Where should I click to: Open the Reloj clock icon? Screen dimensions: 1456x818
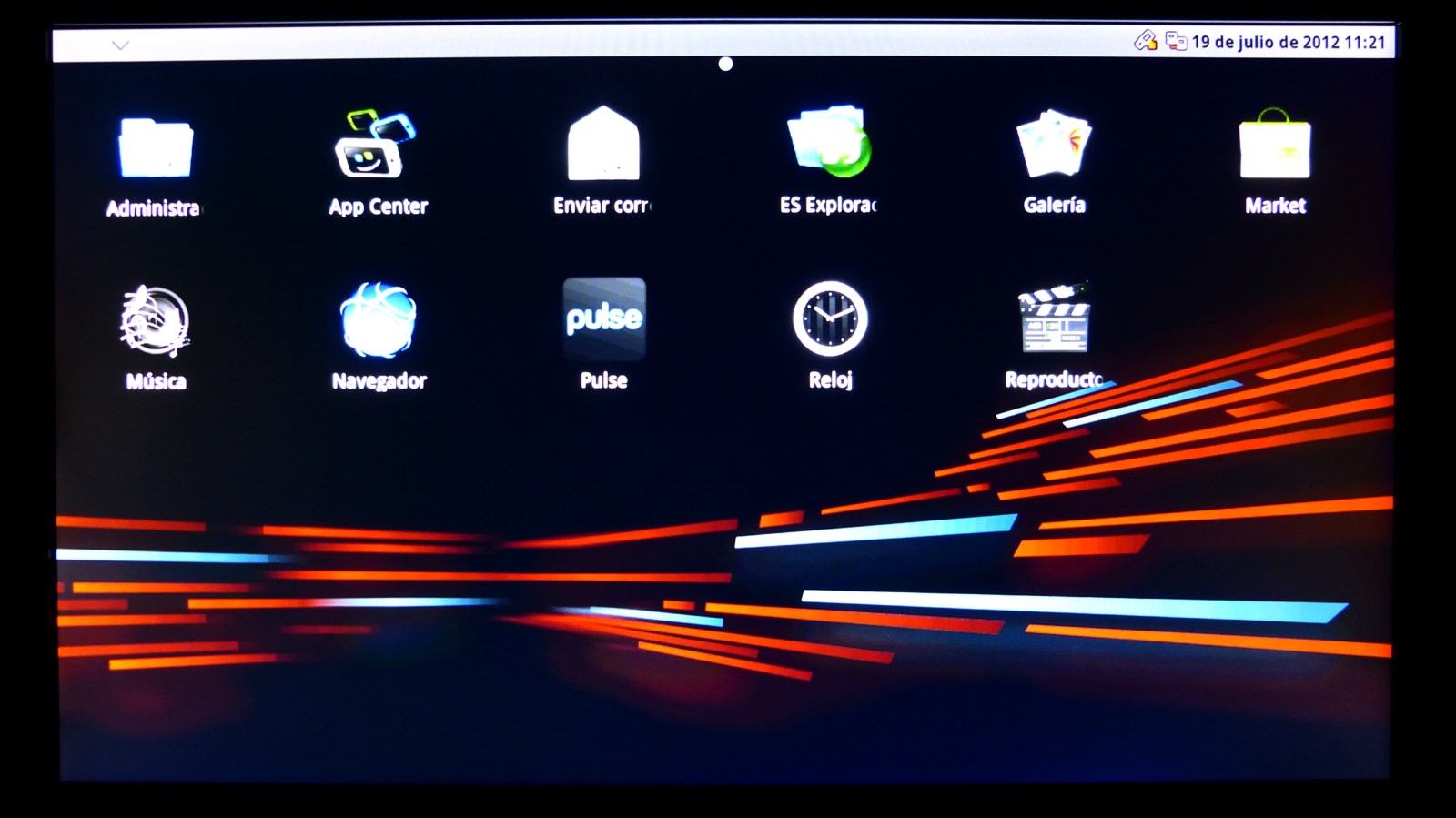point(830,318)
